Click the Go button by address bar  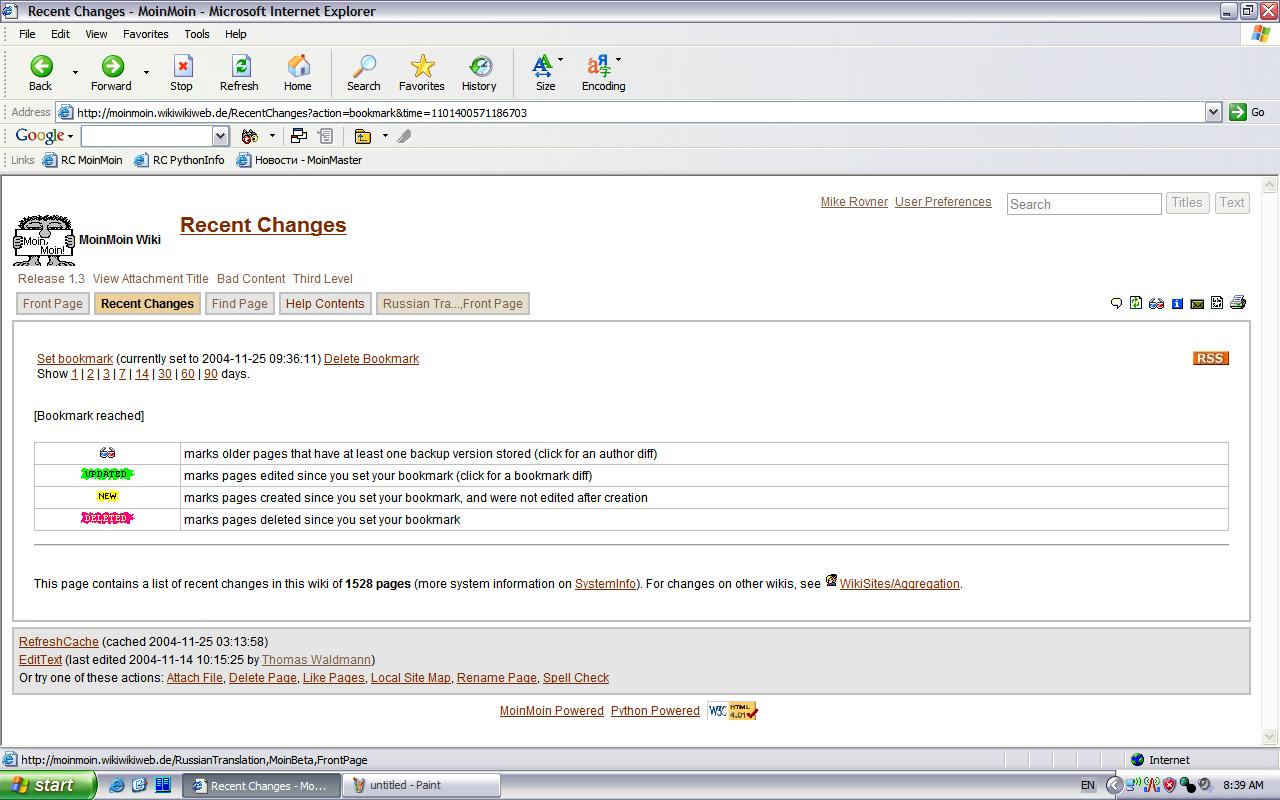click(1248, 112)
